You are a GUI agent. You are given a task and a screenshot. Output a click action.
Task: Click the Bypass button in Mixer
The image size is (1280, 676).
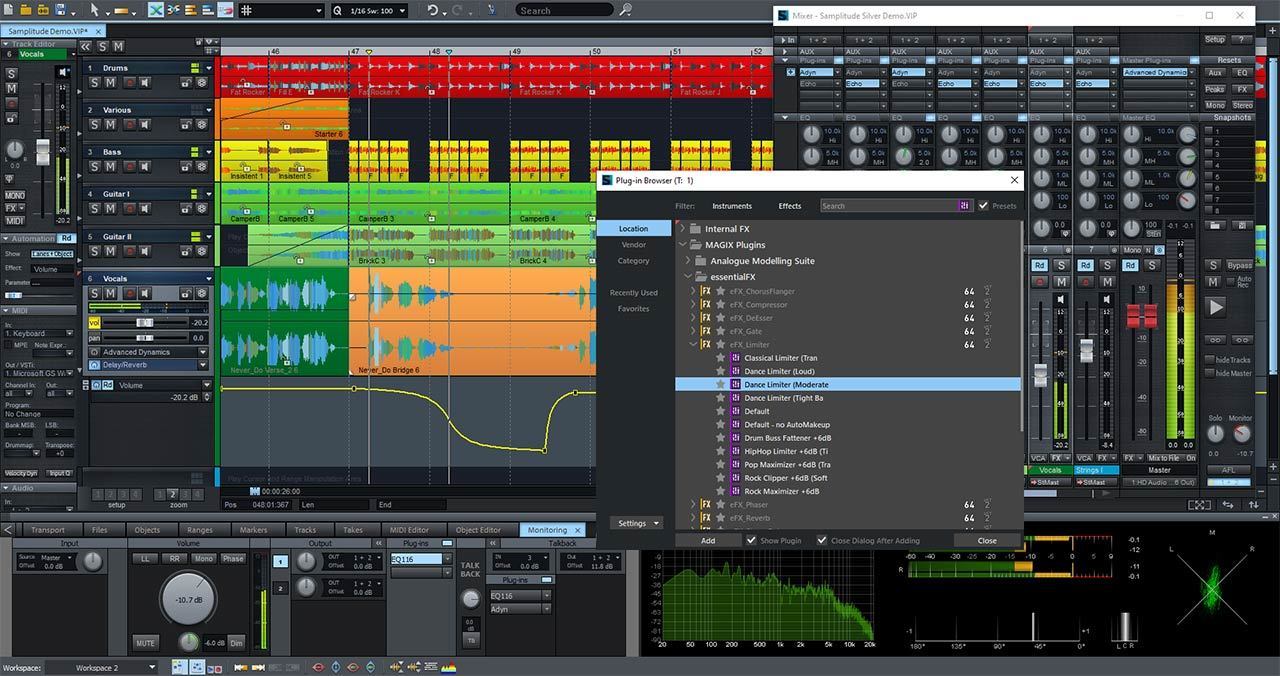1239,266
